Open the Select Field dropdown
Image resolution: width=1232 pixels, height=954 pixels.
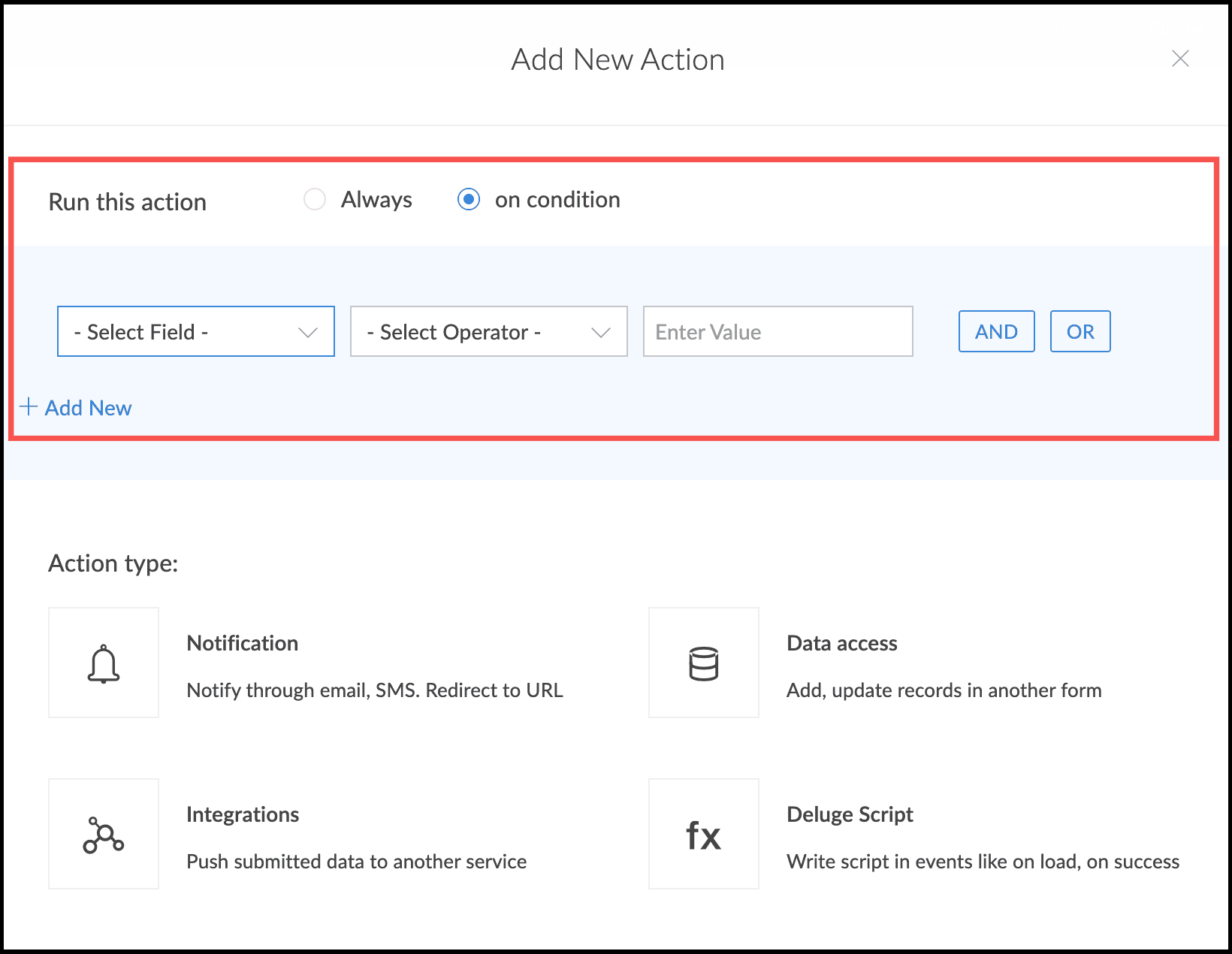click(195, 331)
